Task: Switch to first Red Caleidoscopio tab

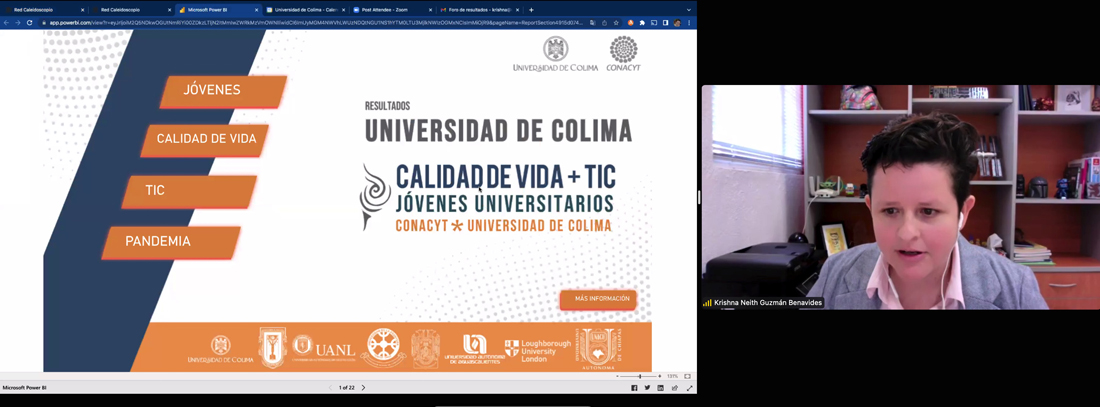Action: pyautogui.click(x=44, y=10)
